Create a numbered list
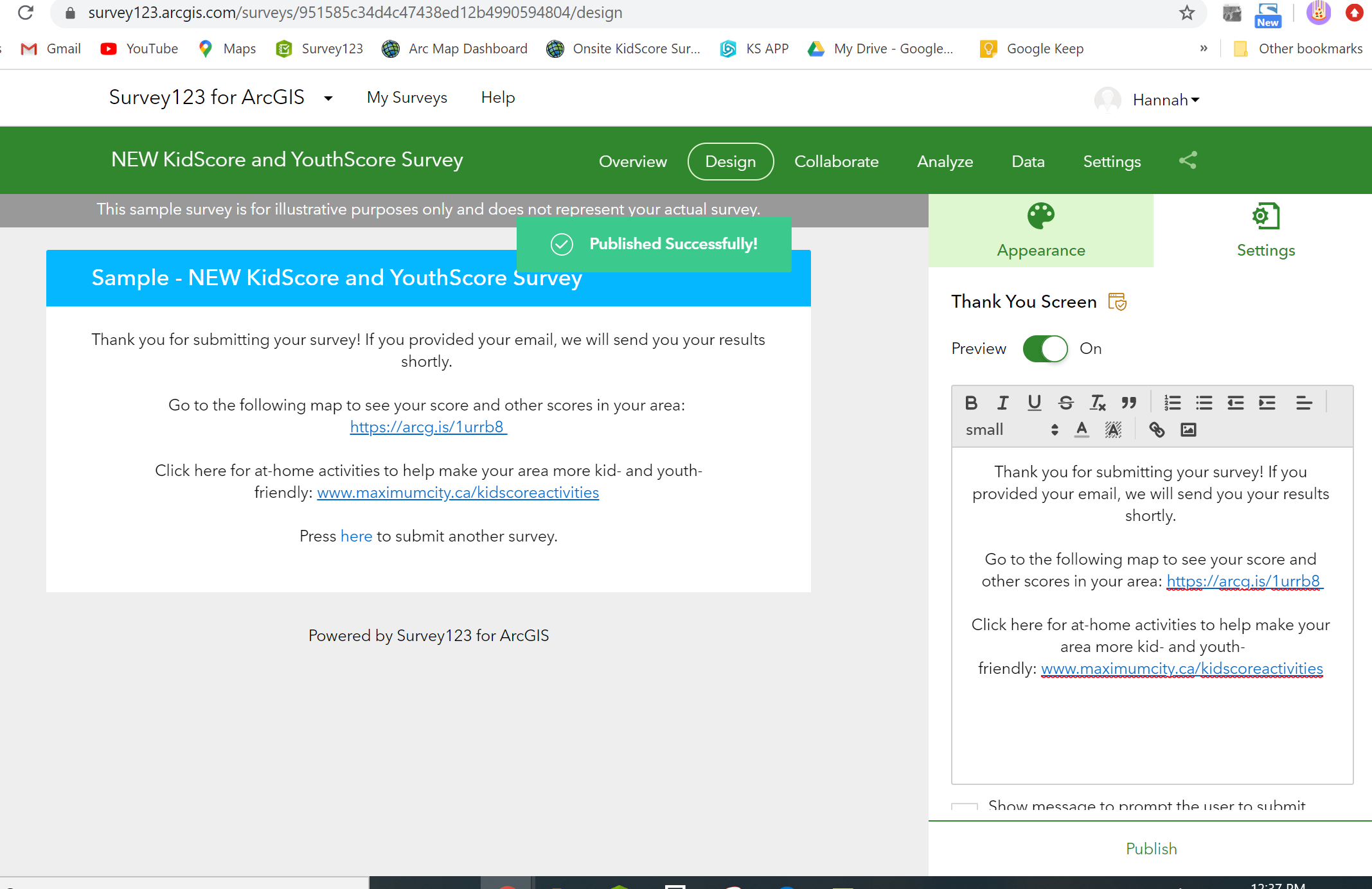This screenshot has width=1372, height=889. point(1172,403)
